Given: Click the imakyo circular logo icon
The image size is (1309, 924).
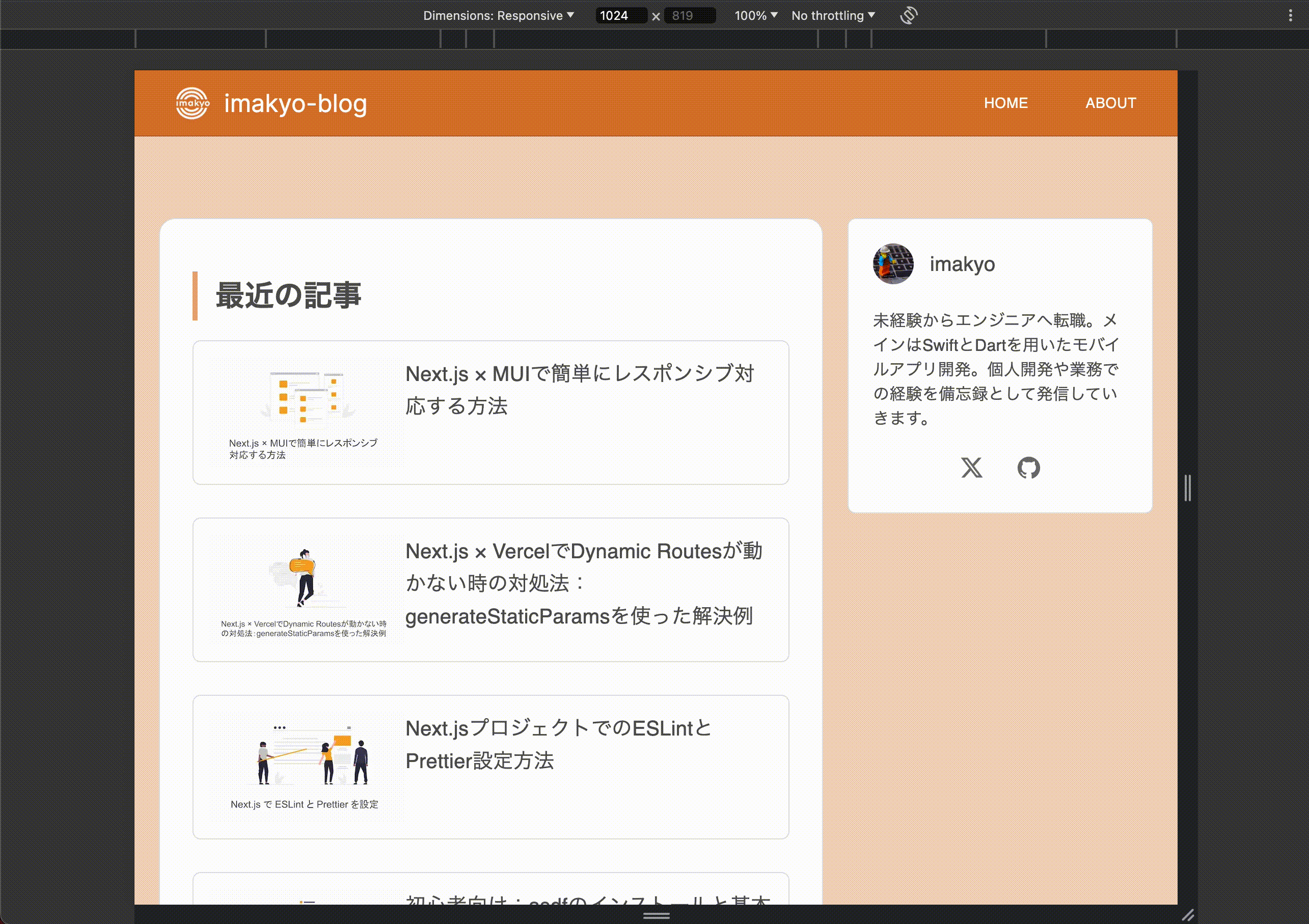Looking at the screenshot, I should pos(192,103).
